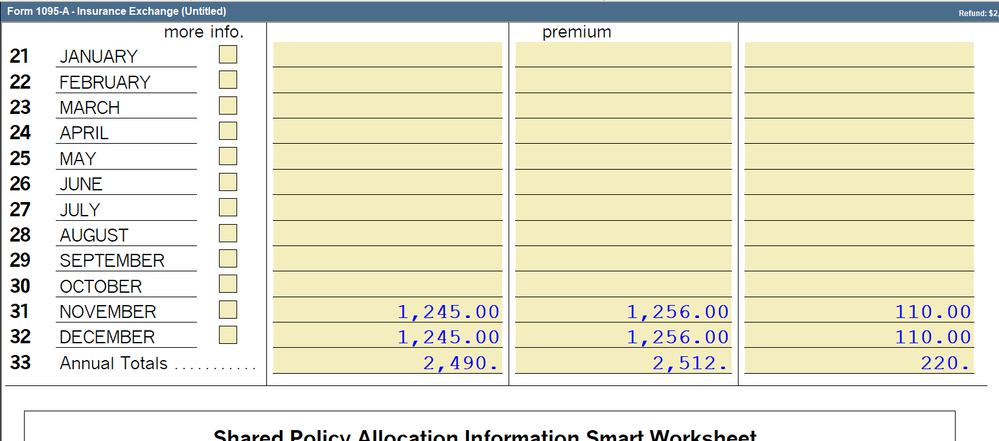This screenshot has width=999, height=441.
Task: Toggle the September more info checkbox
Action: click(228, 258)
